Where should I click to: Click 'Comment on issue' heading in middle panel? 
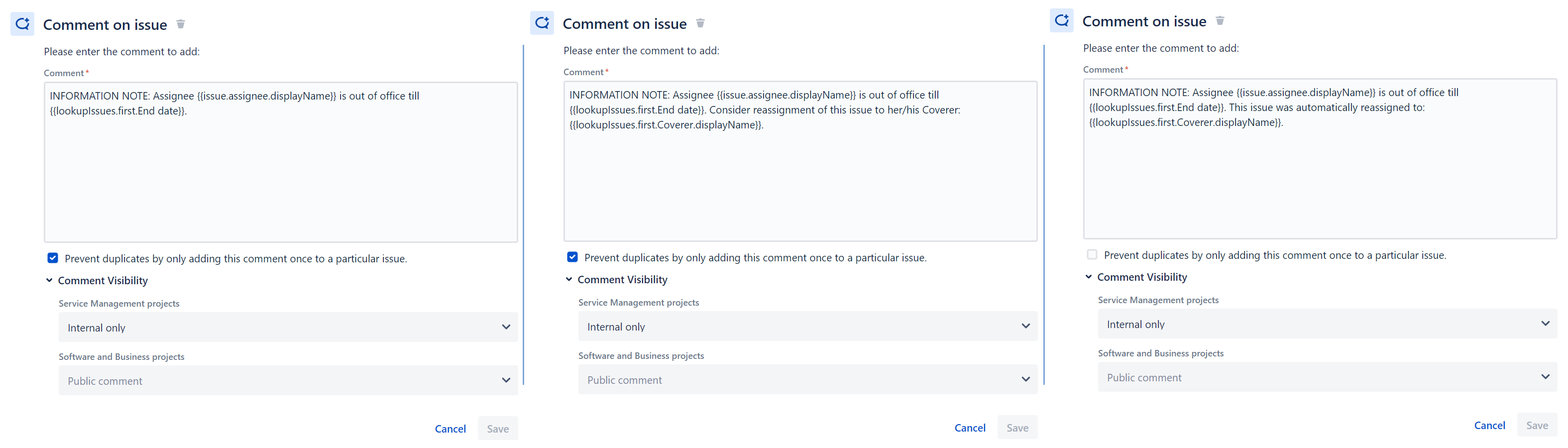[625, 24]
